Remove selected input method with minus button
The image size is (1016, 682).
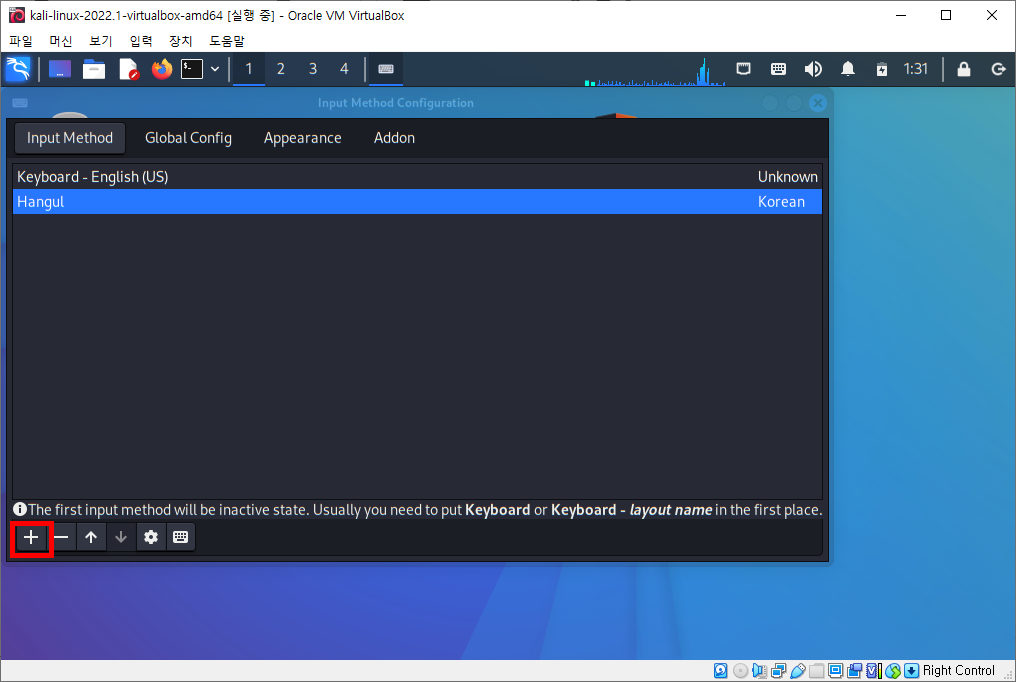[61, 537]
